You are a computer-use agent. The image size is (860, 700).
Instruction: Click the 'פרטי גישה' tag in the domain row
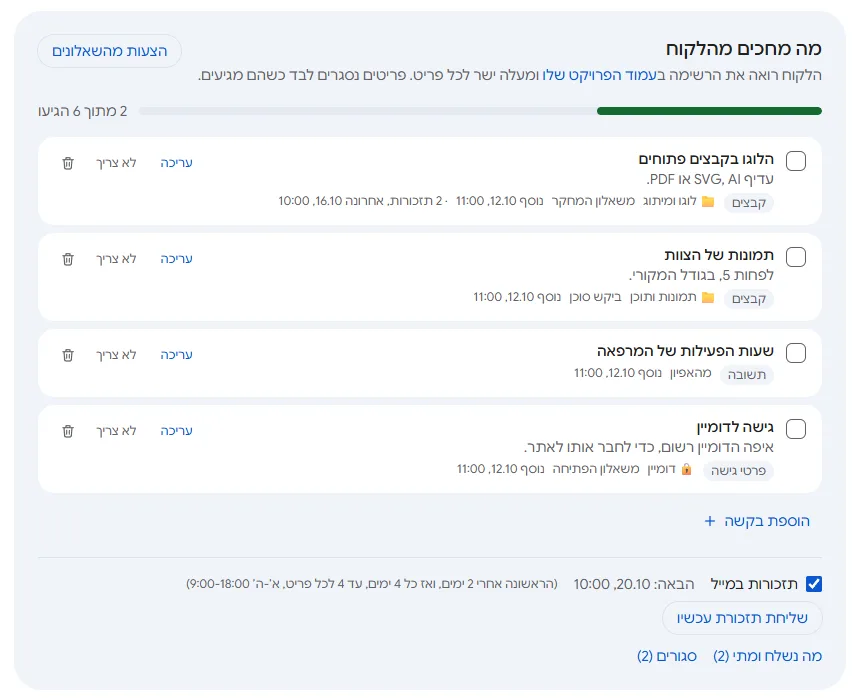[x=738, y=471]
